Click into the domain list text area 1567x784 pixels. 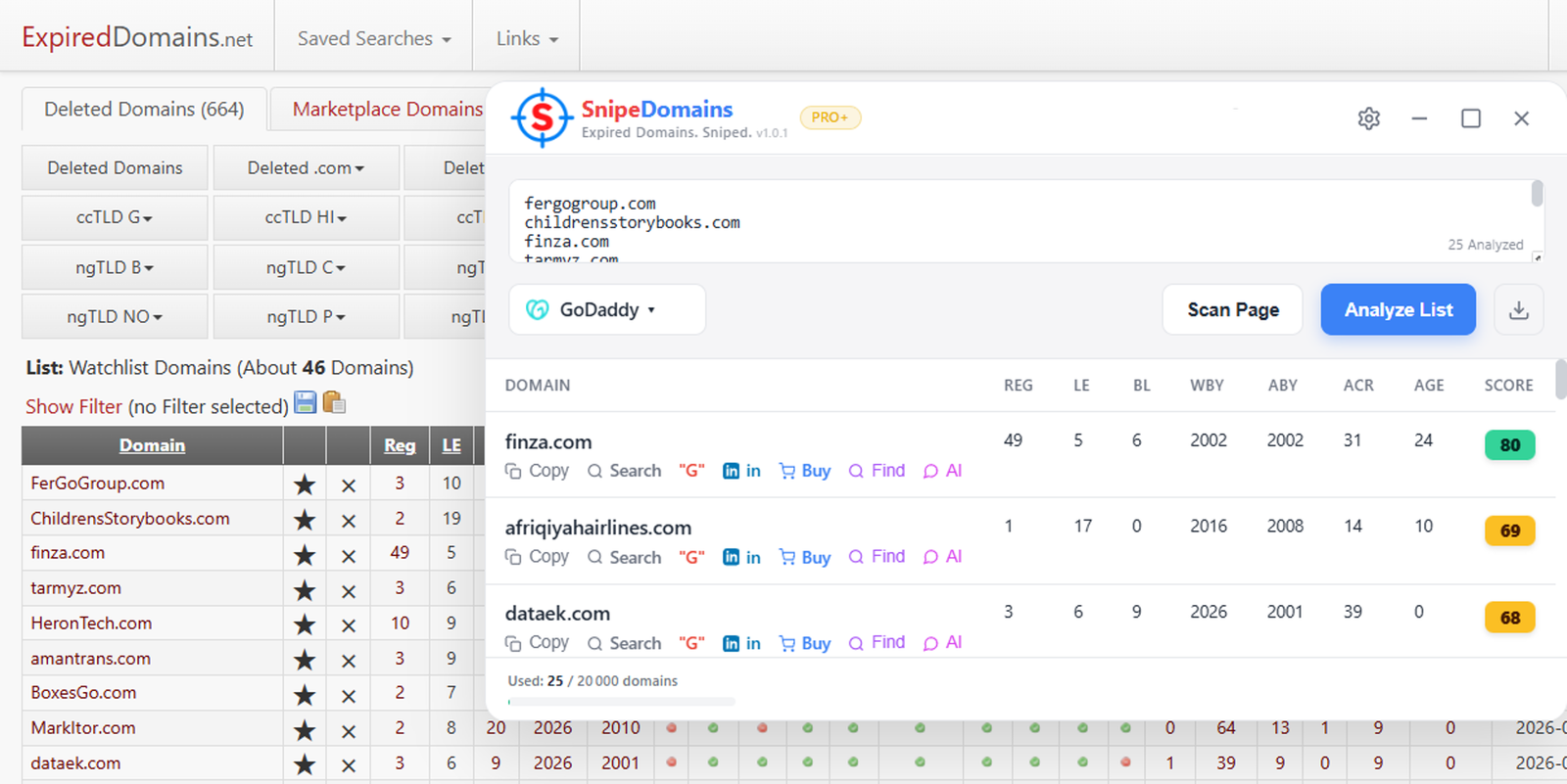tap(1019, 221)
